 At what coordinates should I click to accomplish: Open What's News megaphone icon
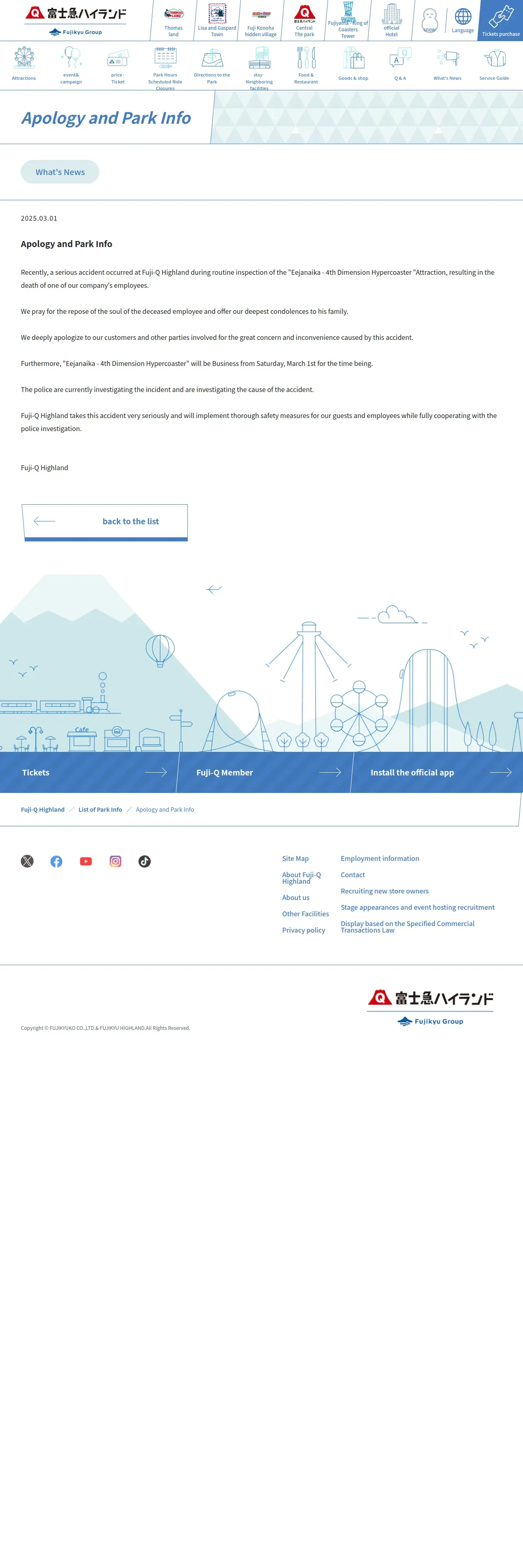448,64
